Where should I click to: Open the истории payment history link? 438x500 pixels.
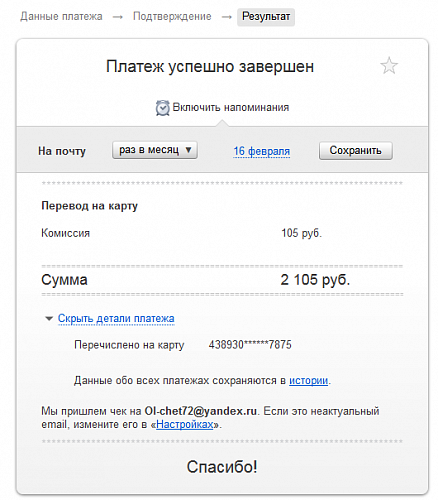(309, 380)
